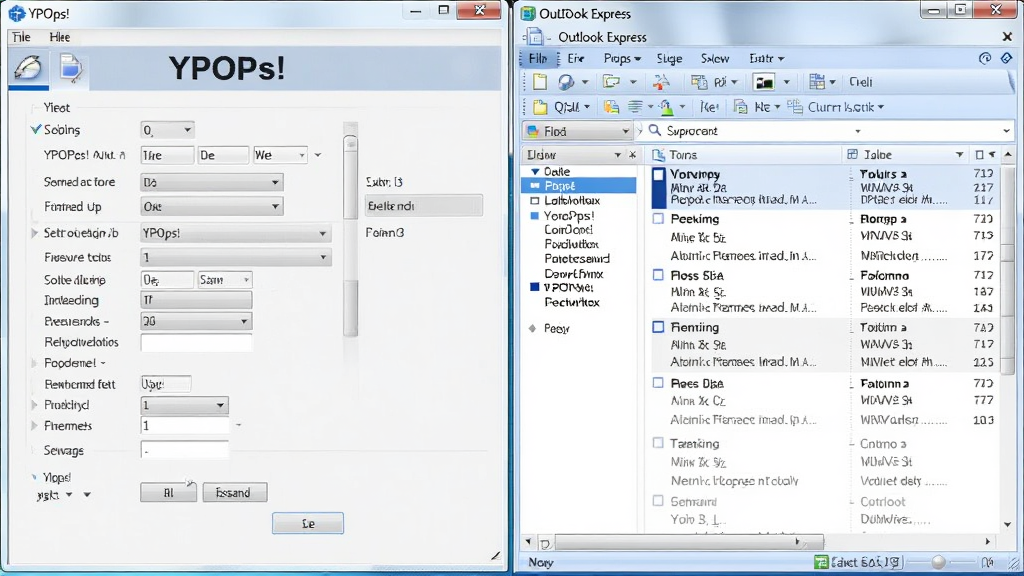
Task: Click the orange copy folder icon in second toolbar
Action: 611,106
